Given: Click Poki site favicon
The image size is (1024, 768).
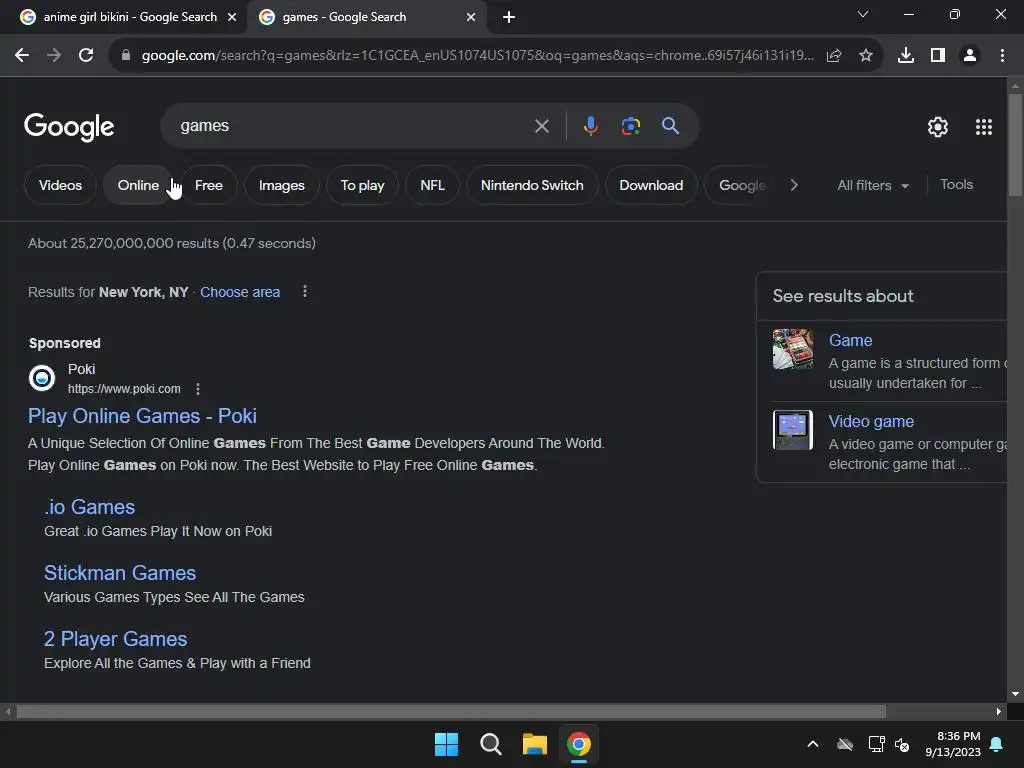Looking at the screenshot, I should [x=42, y=378].
